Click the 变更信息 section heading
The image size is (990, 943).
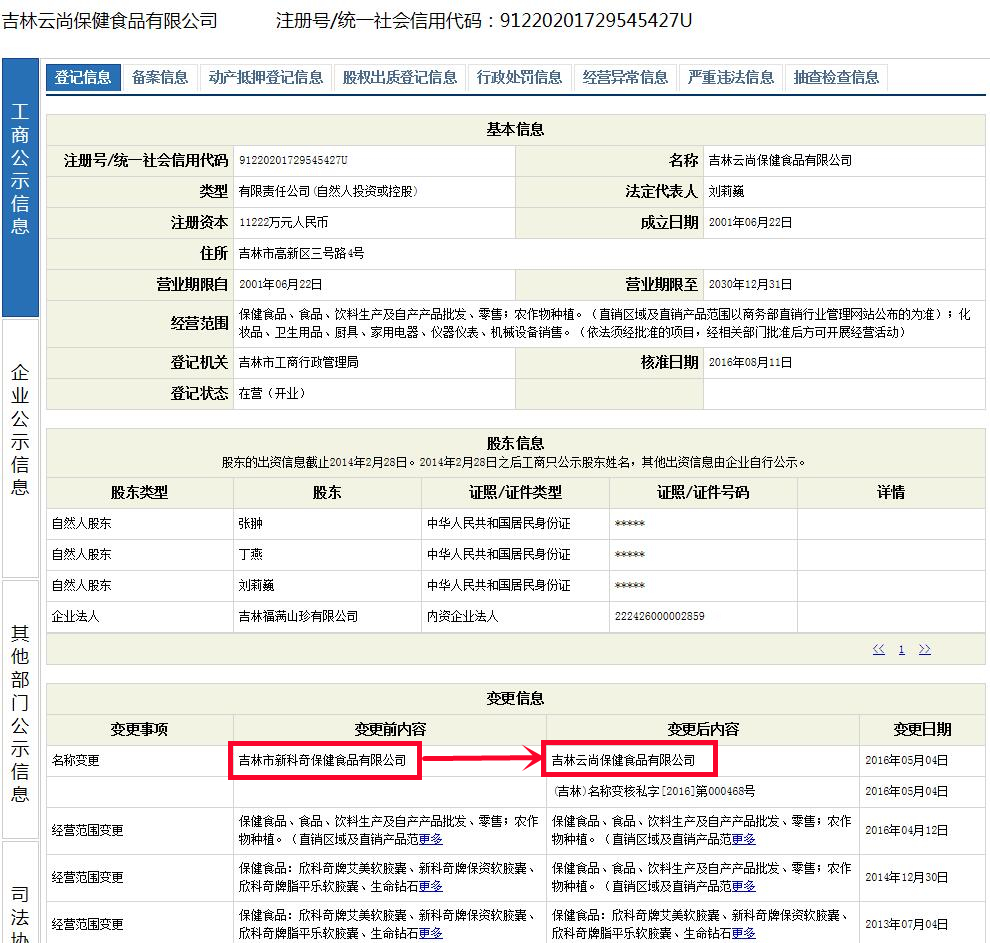coord(515,699)
